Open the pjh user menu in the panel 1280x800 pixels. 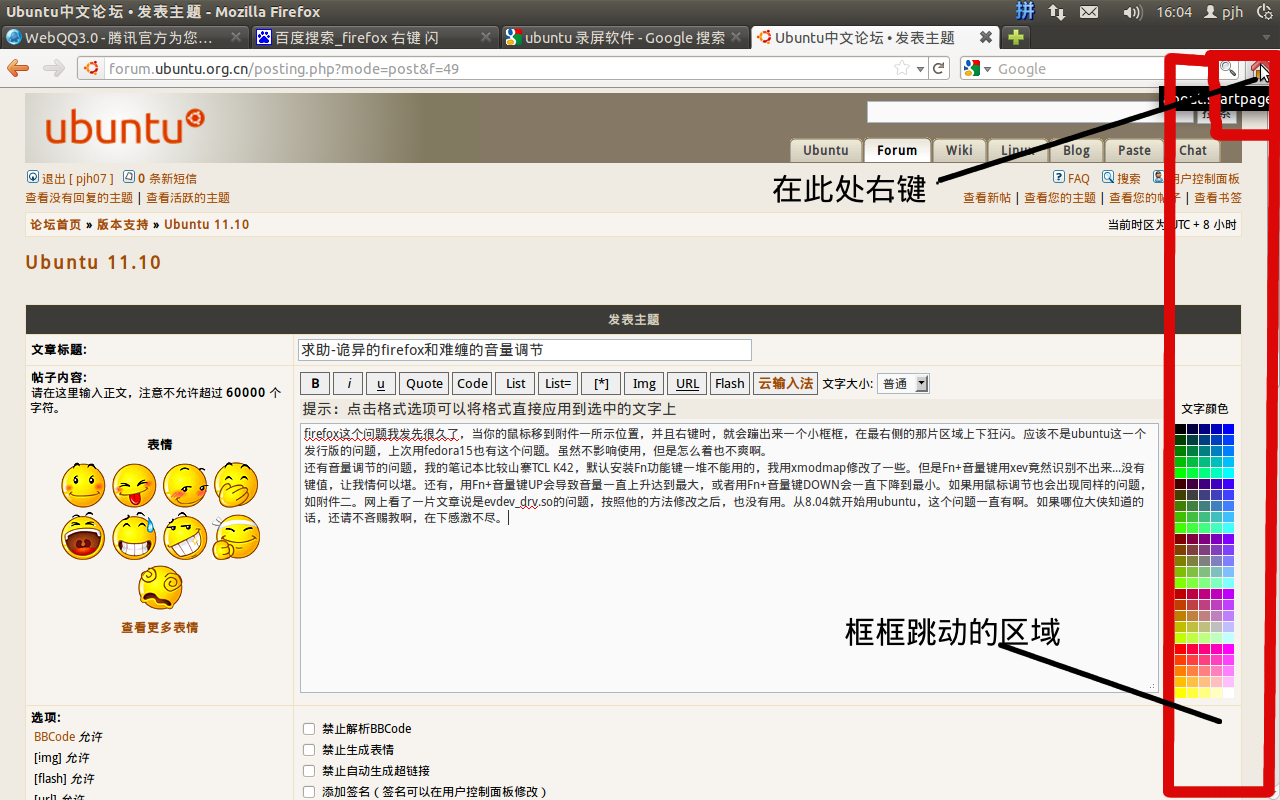coord(1223,12)
